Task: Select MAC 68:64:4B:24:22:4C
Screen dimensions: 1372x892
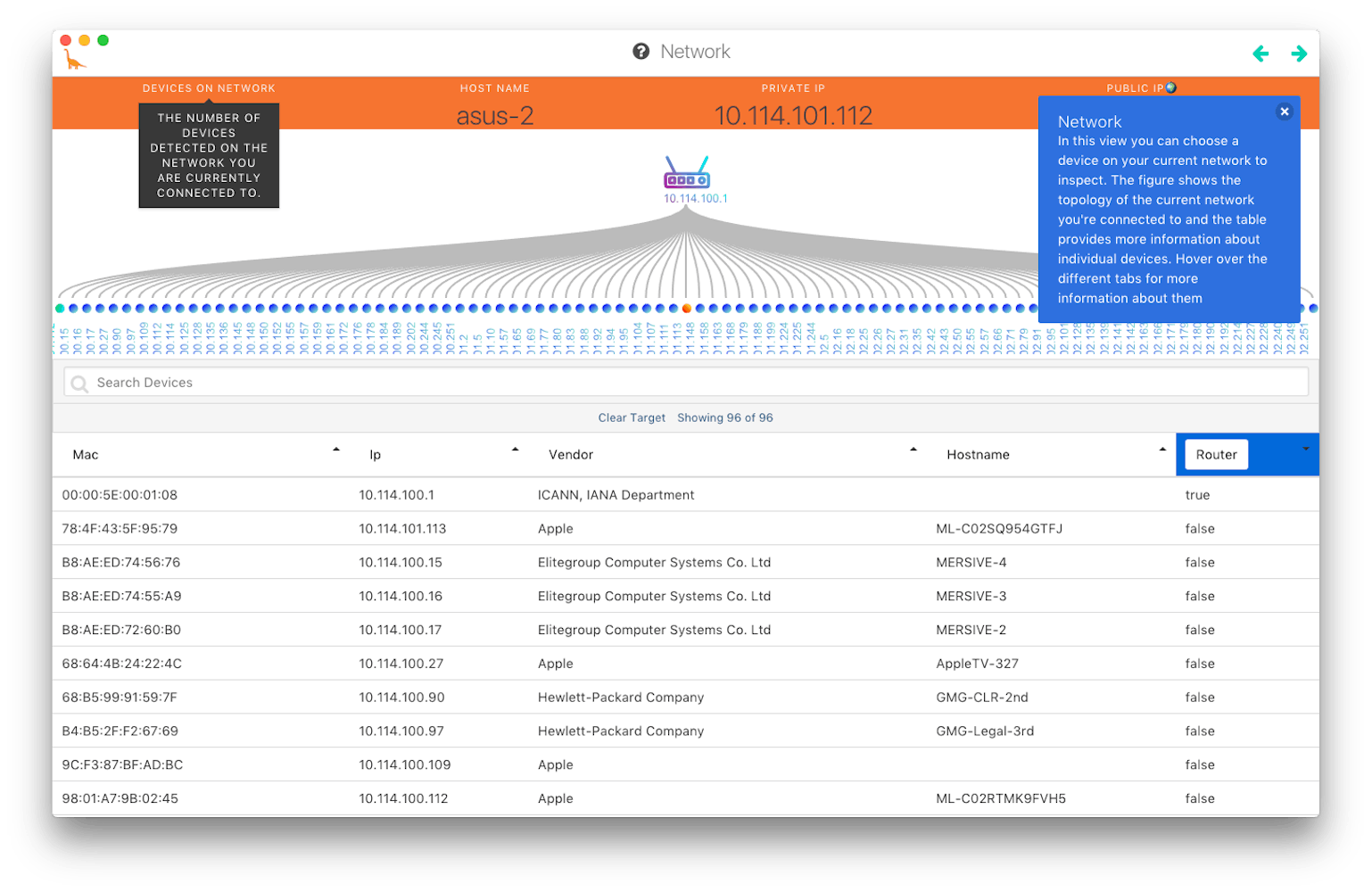Action: pos(121,664)
